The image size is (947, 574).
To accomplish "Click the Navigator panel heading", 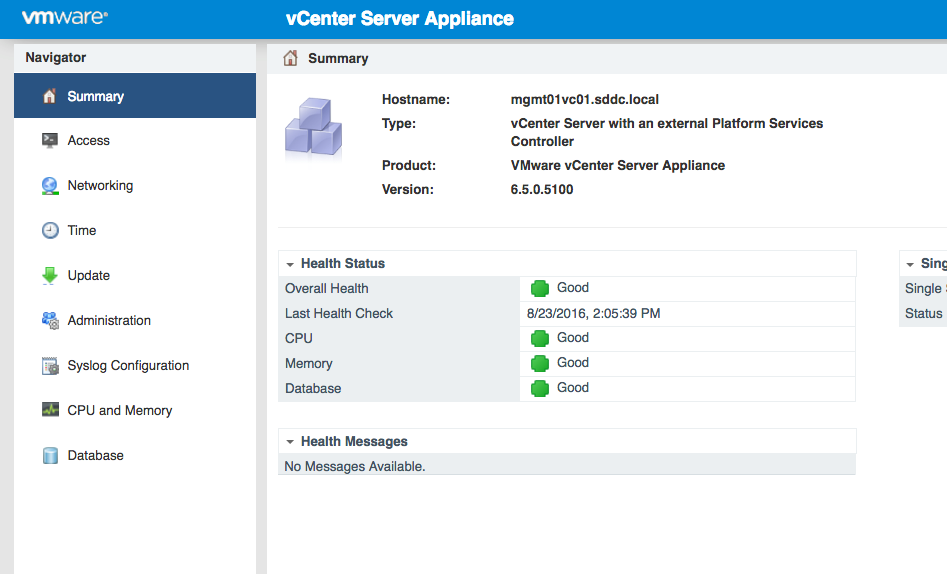I will click(56, 57).
